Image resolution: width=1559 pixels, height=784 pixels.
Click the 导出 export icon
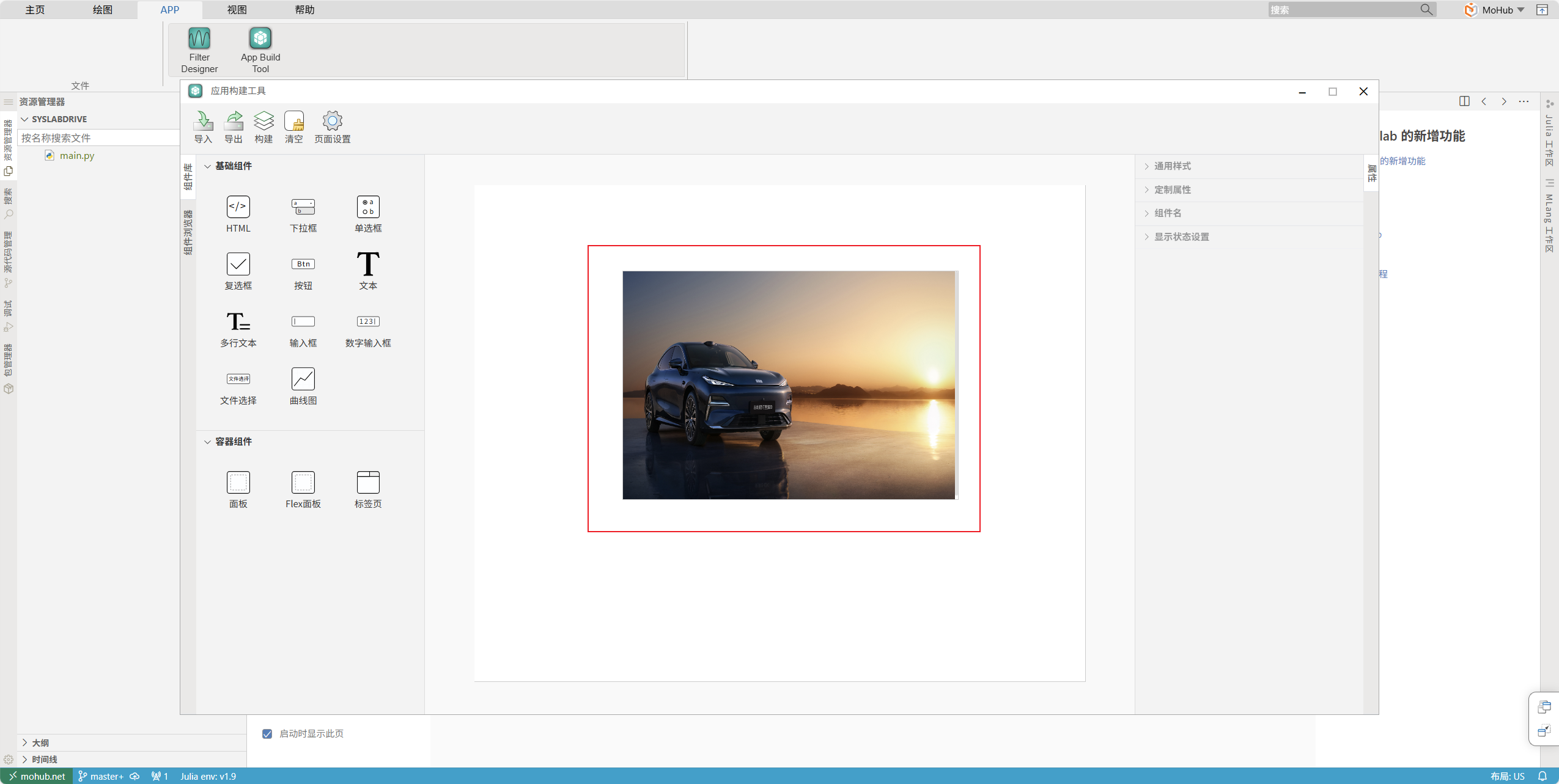[233, 127]
